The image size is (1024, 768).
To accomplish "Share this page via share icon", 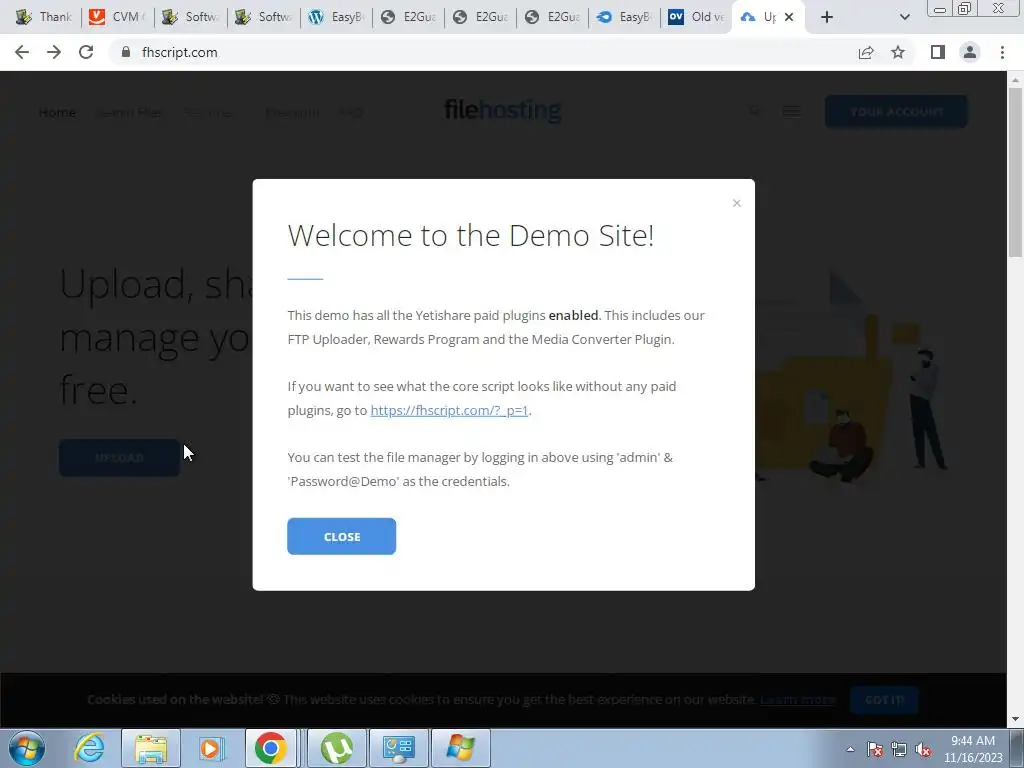I will point(866,52).
